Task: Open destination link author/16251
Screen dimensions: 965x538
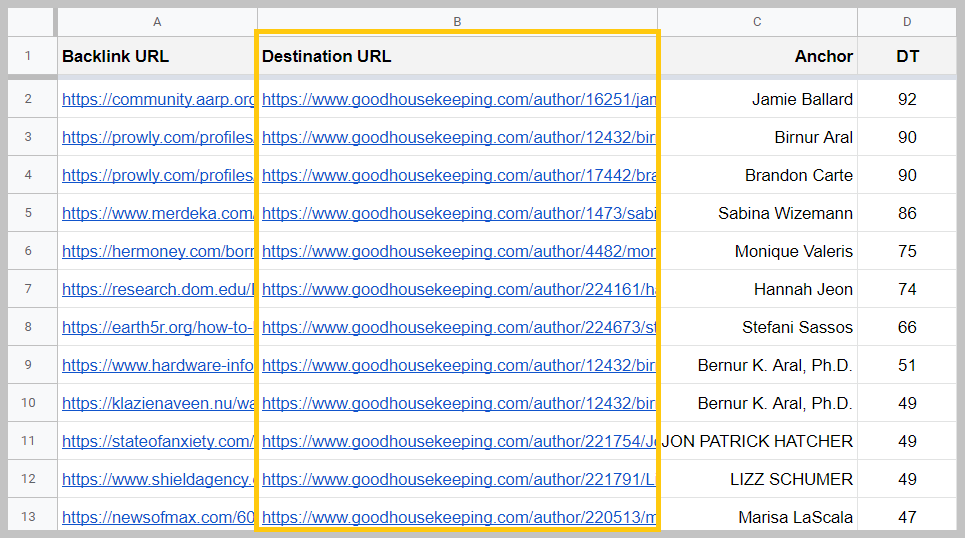Action: pos(459,99)
